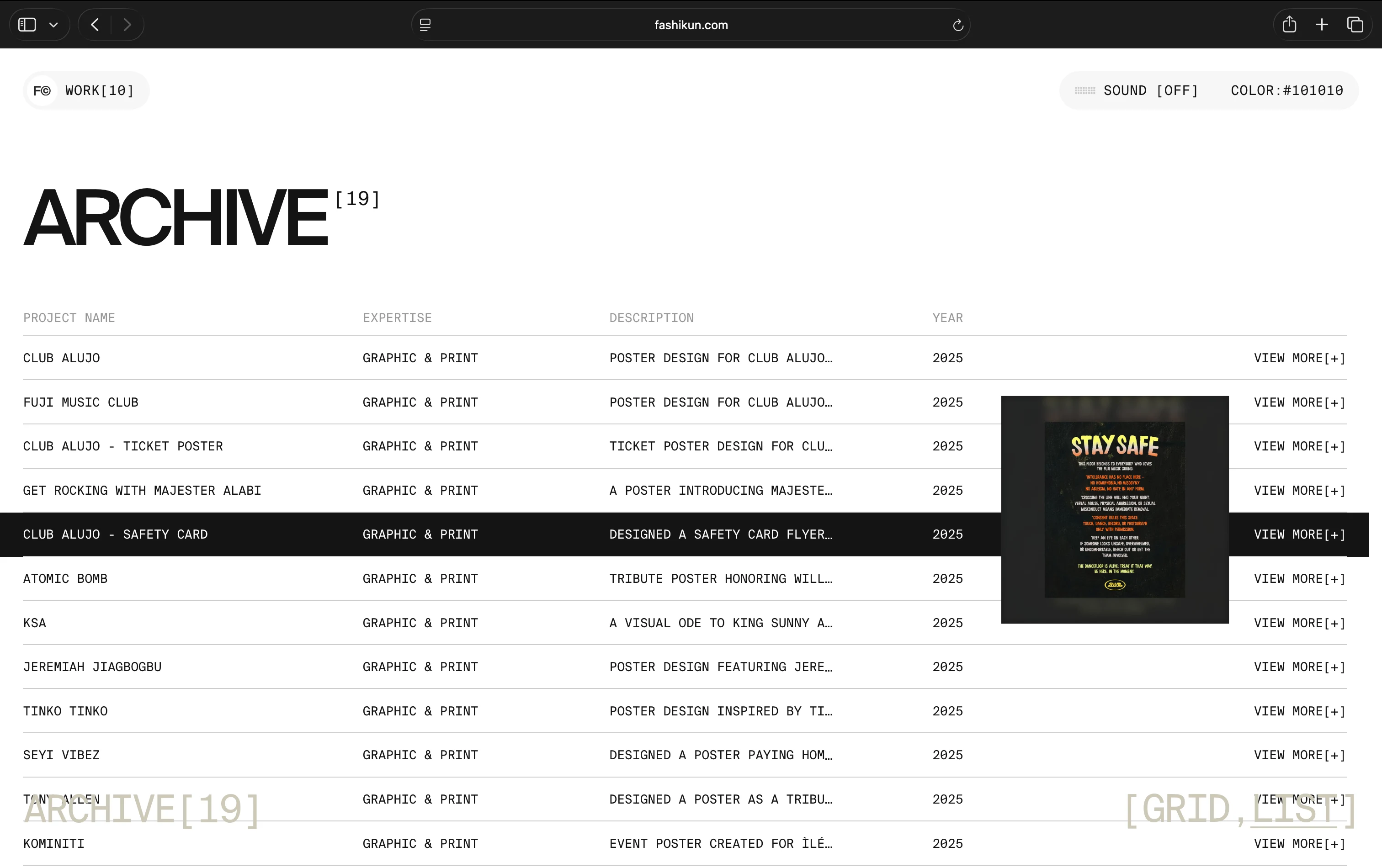Screen dimensions: 1382x868
Task: Open the sidebar chevron dropdown
Action: [54, 24]
